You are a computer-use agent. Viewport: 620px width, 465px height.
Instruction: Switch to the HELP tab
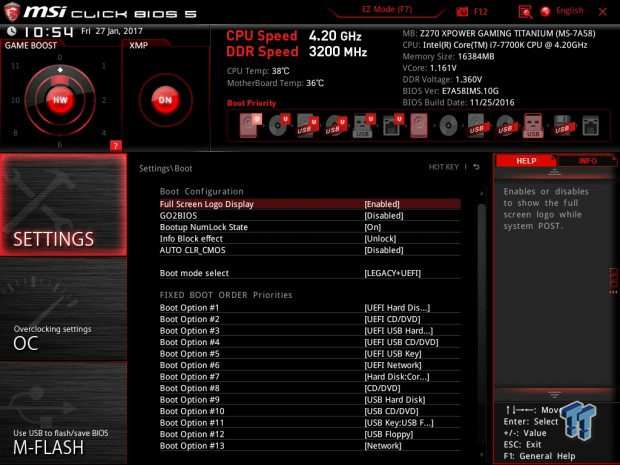coord(526,161)
